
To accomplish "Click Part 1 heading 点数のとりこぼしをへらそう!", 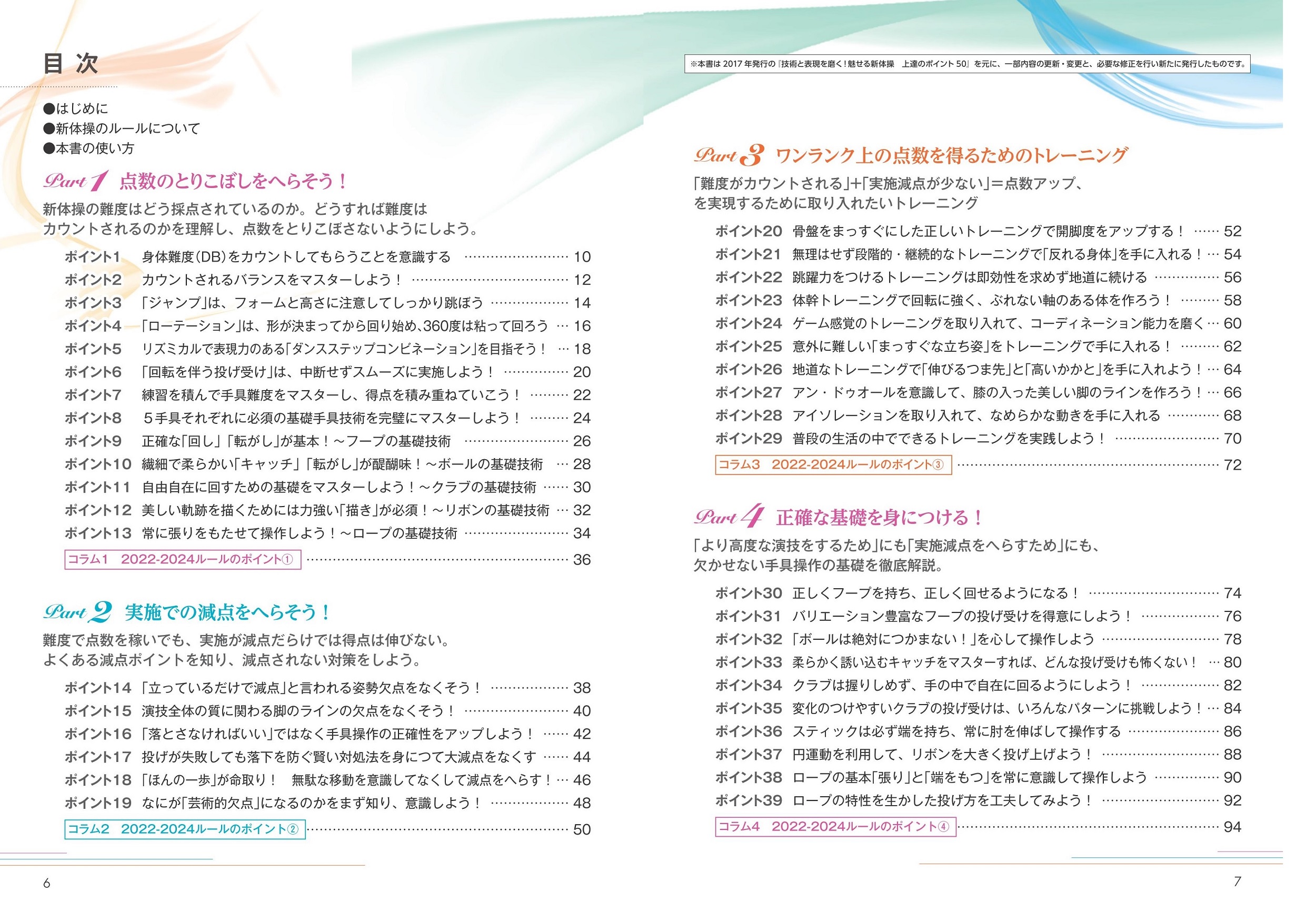I will (x=195, y=182).
